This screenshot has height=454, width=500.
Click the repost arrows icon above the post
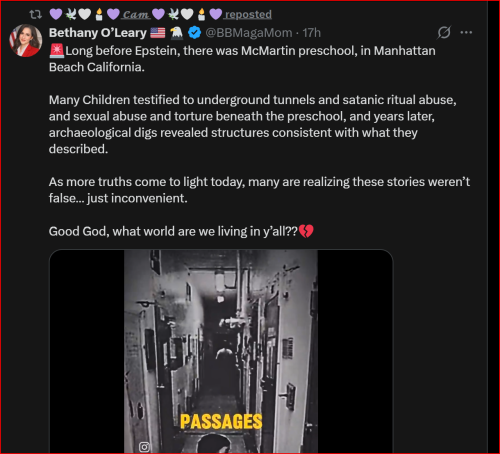point(35,14)
